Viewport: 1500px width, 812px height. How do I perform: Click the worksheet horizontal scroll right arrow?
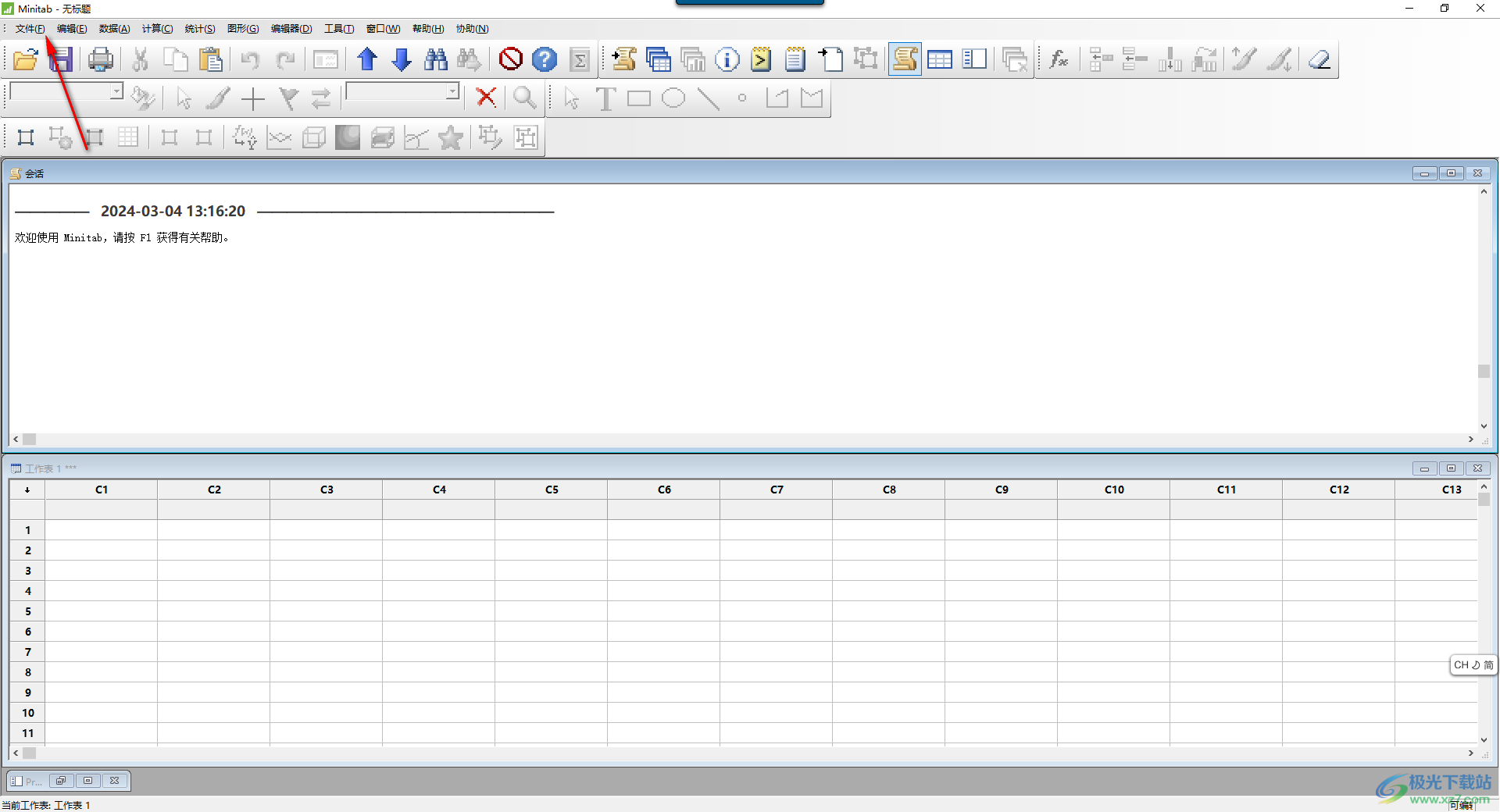(1470, 753)
